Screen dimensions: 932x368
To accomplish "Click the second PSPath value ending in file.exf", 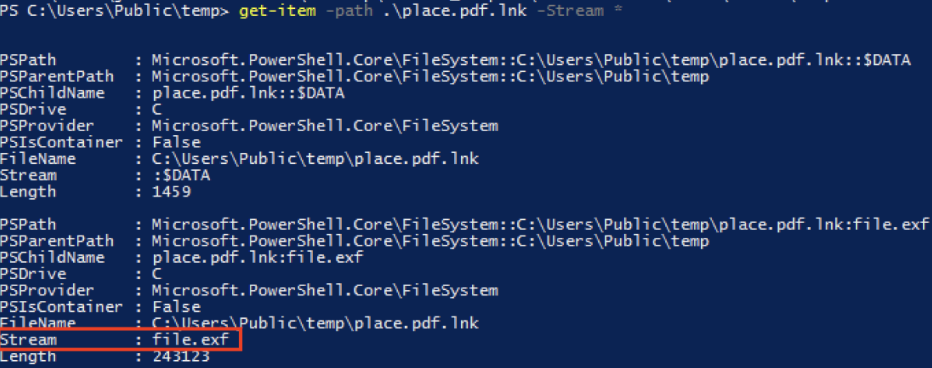I will pos(540,224).
